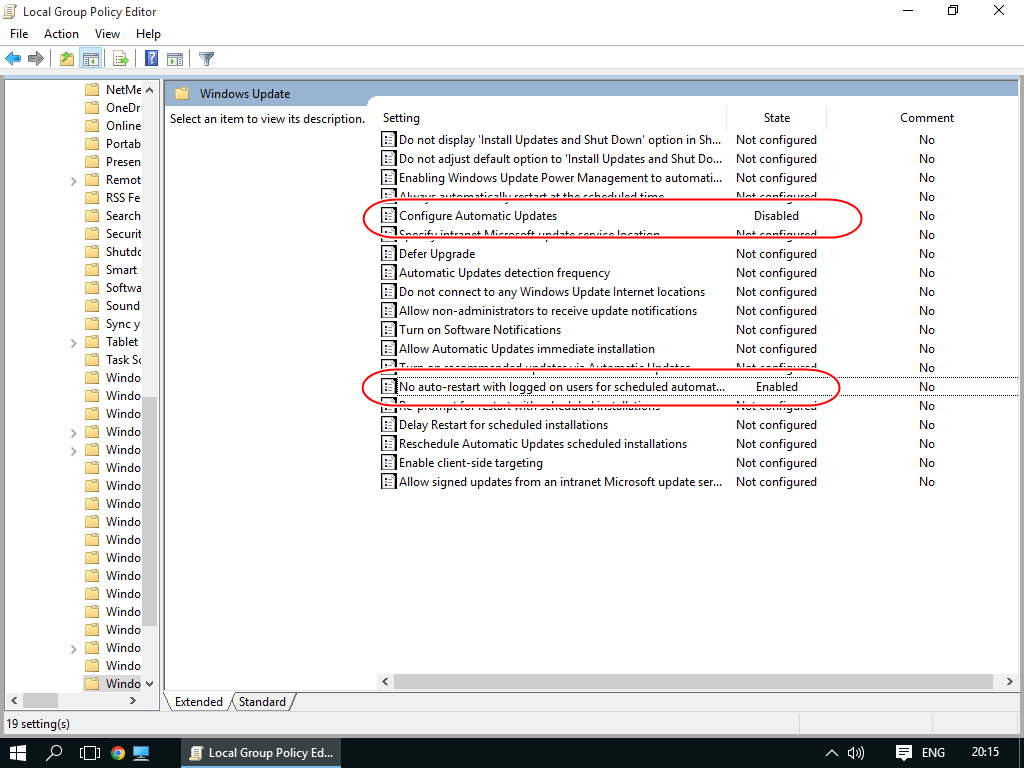Click the Task View taskbar icon
The height and width of the screenshot is (768, 1024).
coord(90,752)
